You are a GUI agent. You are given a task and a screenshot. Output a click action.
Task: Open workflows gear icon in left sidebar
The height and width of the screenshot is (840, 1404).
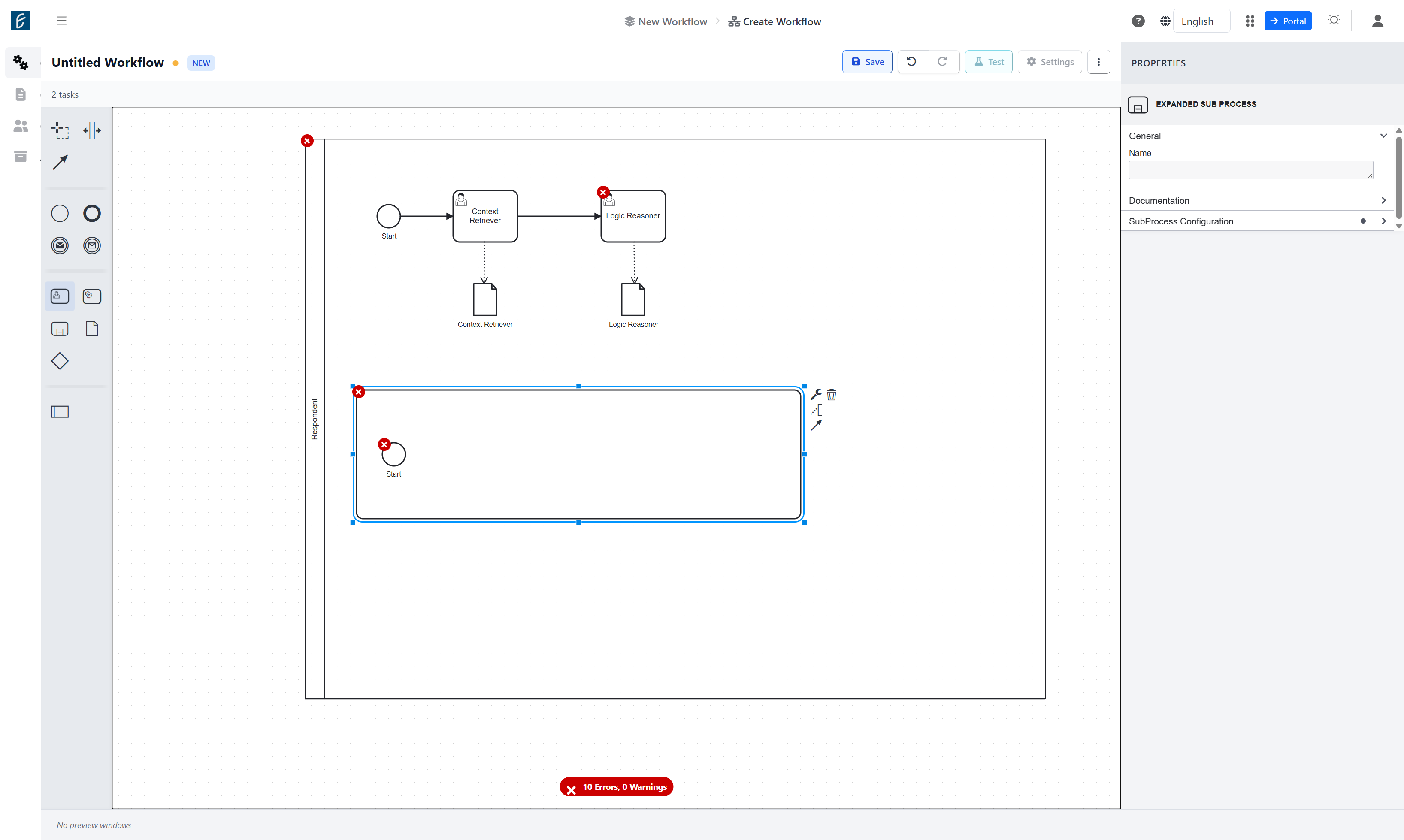(x=21, y=63)
